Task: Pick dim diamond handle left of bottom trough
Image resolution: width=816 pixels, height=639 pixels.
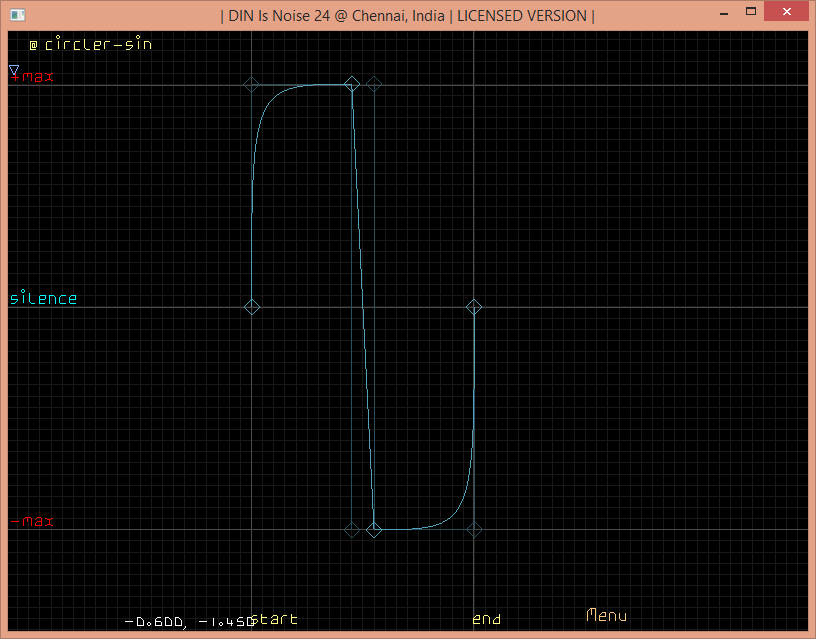Action: 352,529
